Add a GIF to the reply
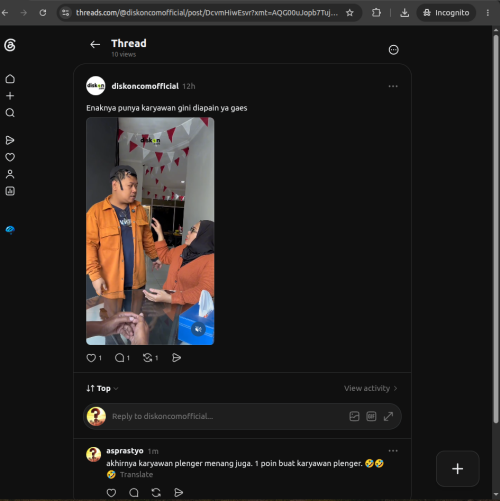Viewport: 500px width, 501px height. coord(371,416)
